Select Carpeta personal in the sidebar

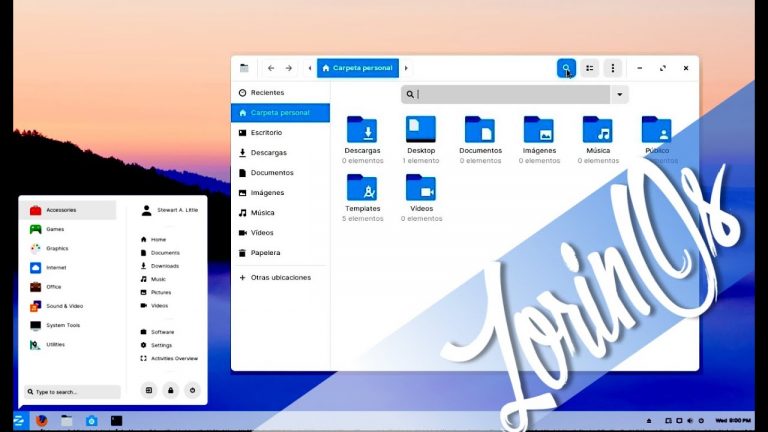pos(281,113)
